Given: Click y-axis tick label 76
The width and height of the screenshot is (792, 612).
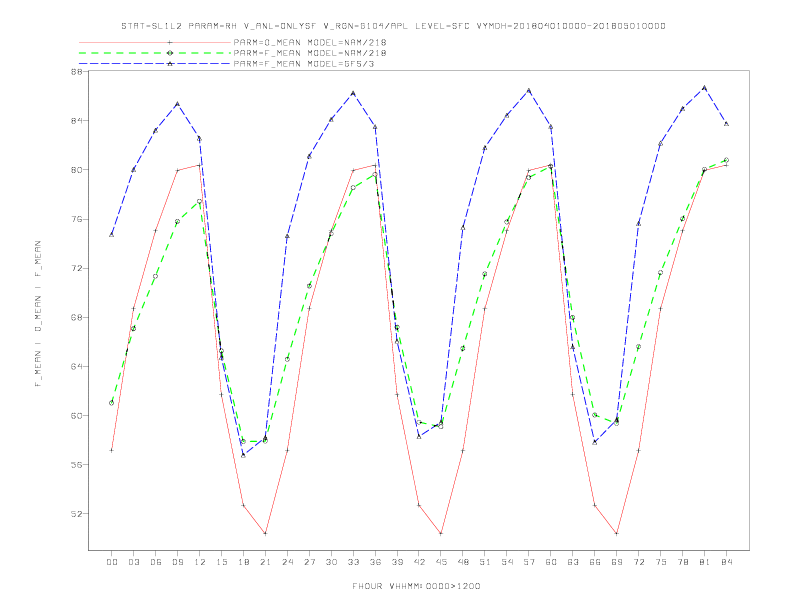Looking at the screenshot, I should (76, 219).
